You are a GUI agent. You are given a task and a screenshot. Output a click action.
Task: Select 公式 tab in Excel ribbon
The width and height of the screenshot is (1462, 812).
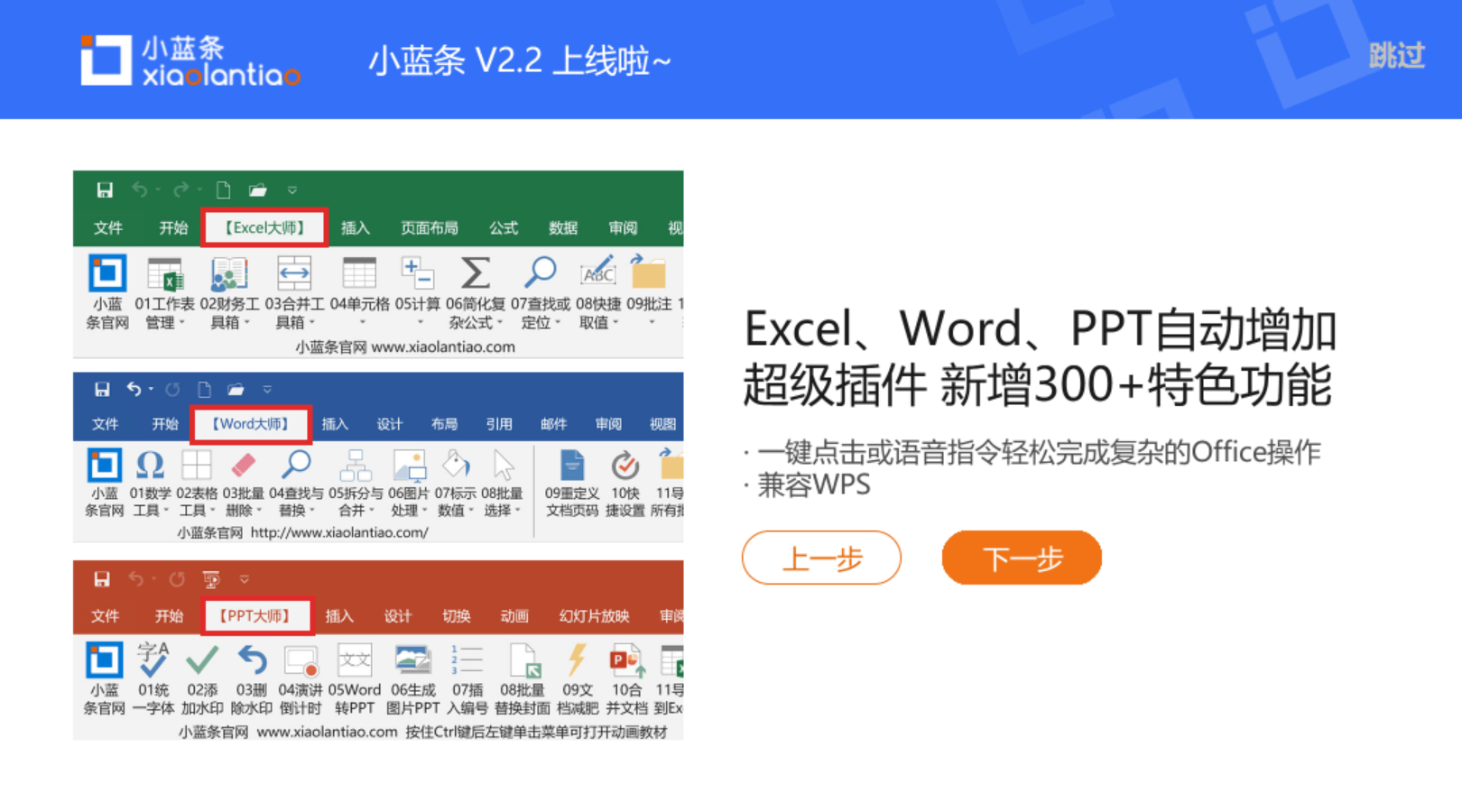tap(504, 228)
